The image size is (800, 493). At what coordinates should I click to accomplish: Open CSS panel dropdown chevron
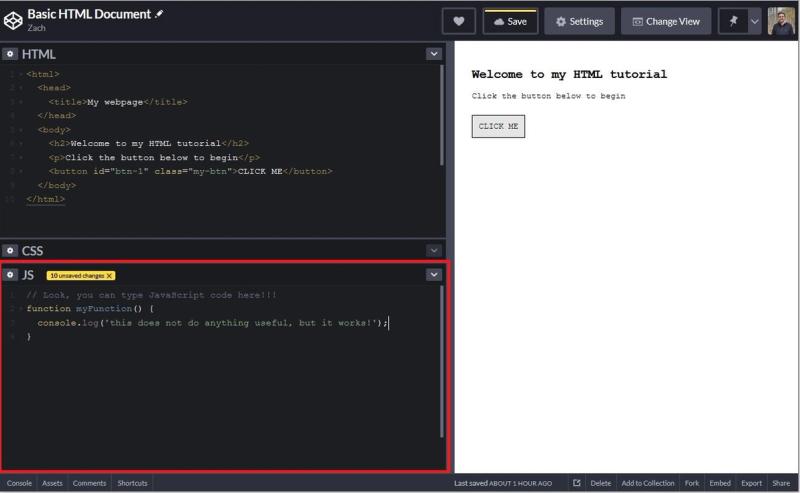click(434, 251)
